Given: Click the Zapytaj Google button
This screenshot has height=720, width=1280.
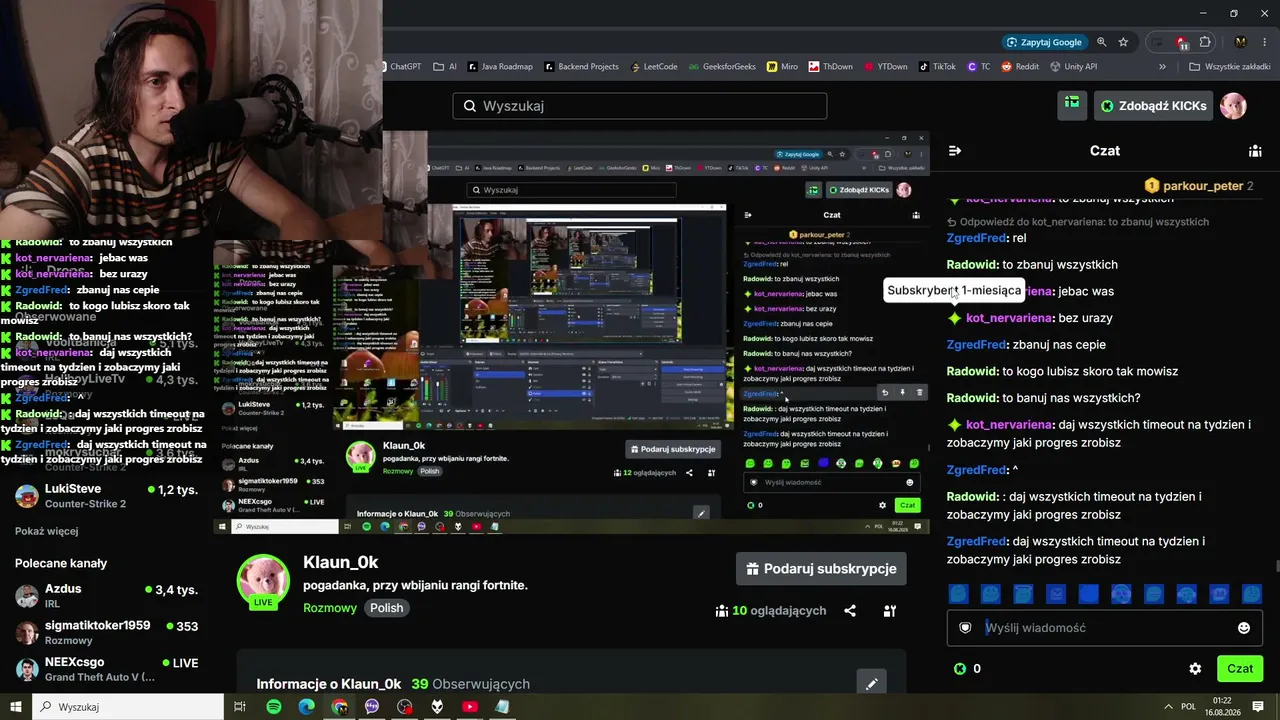Looking at the screenshot, I should click(1044, 42).
